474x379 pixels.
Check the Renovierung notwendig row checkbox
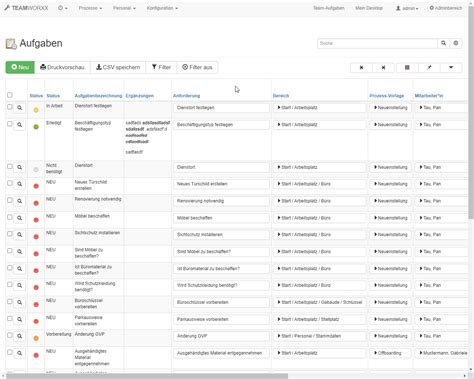(10, 200)
